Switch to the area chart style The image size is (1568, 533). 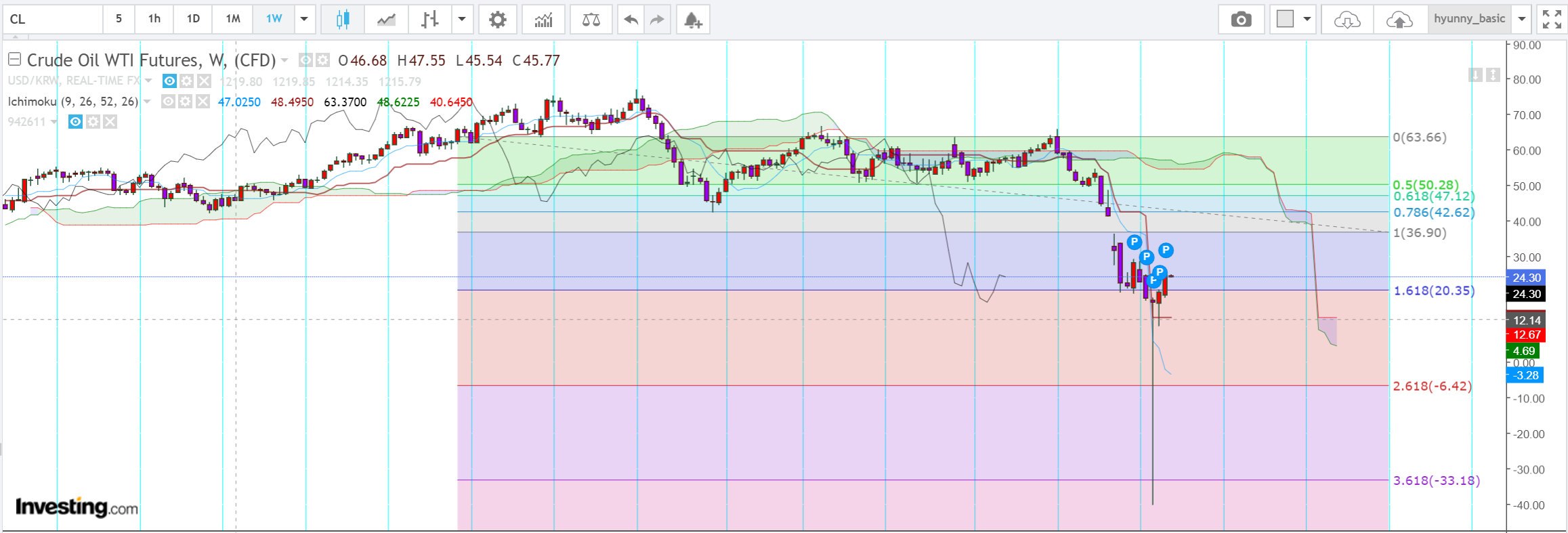(386, 20)
